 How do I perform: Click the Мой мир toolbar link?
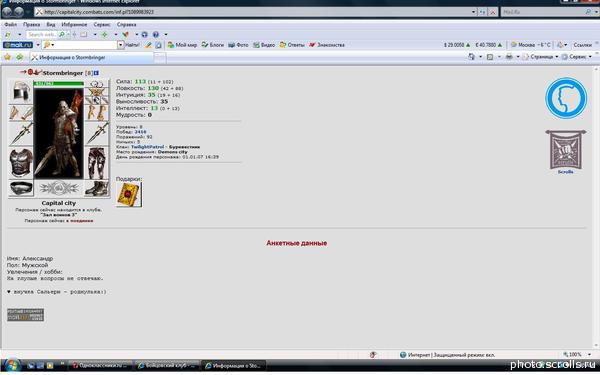(182, 45)
